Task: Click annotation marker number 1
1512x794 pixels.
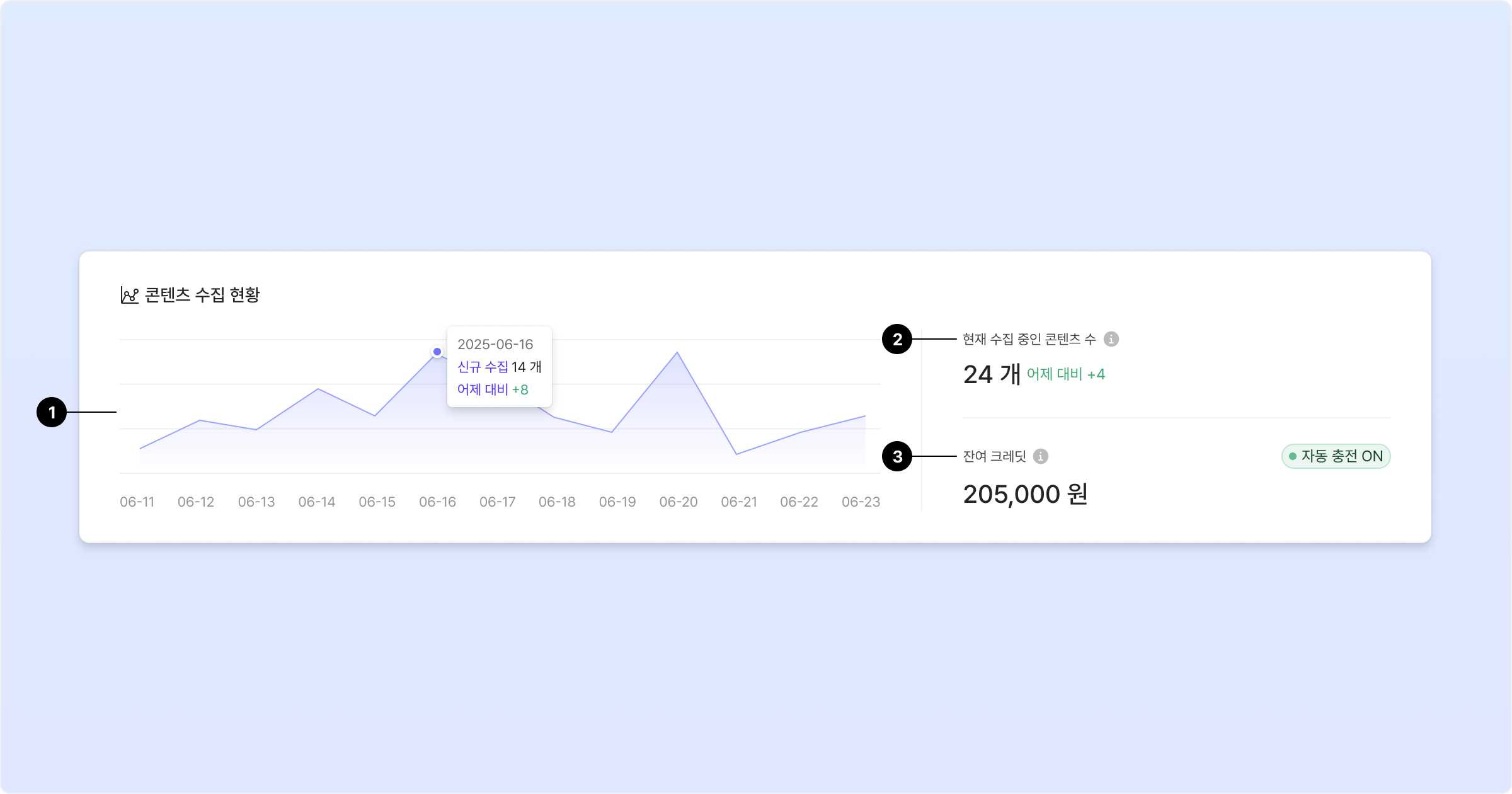Action: (x=52, y=412)
